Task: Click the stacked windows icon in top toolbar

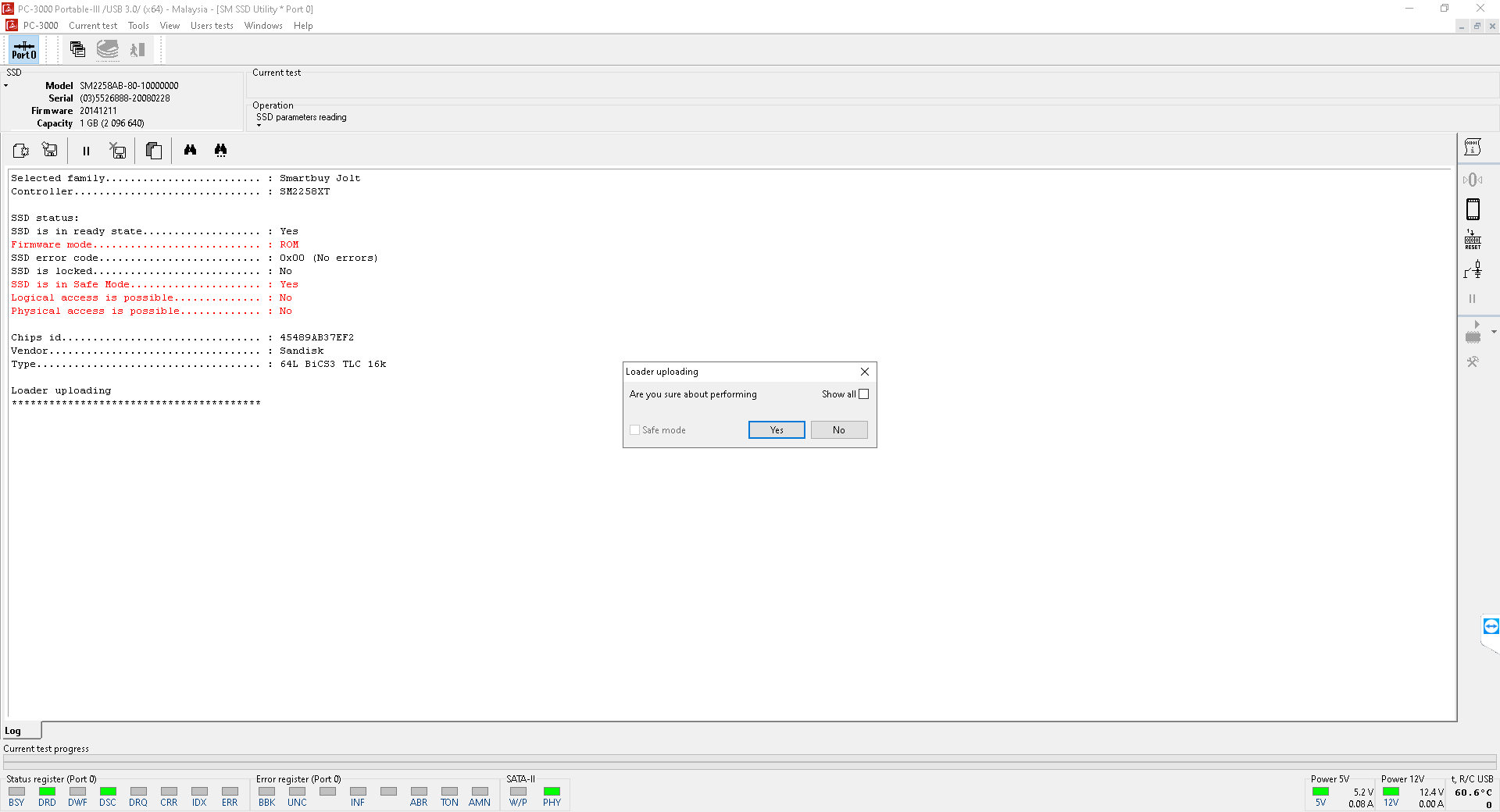Action: pyautogui.click(x=77, y=50)
